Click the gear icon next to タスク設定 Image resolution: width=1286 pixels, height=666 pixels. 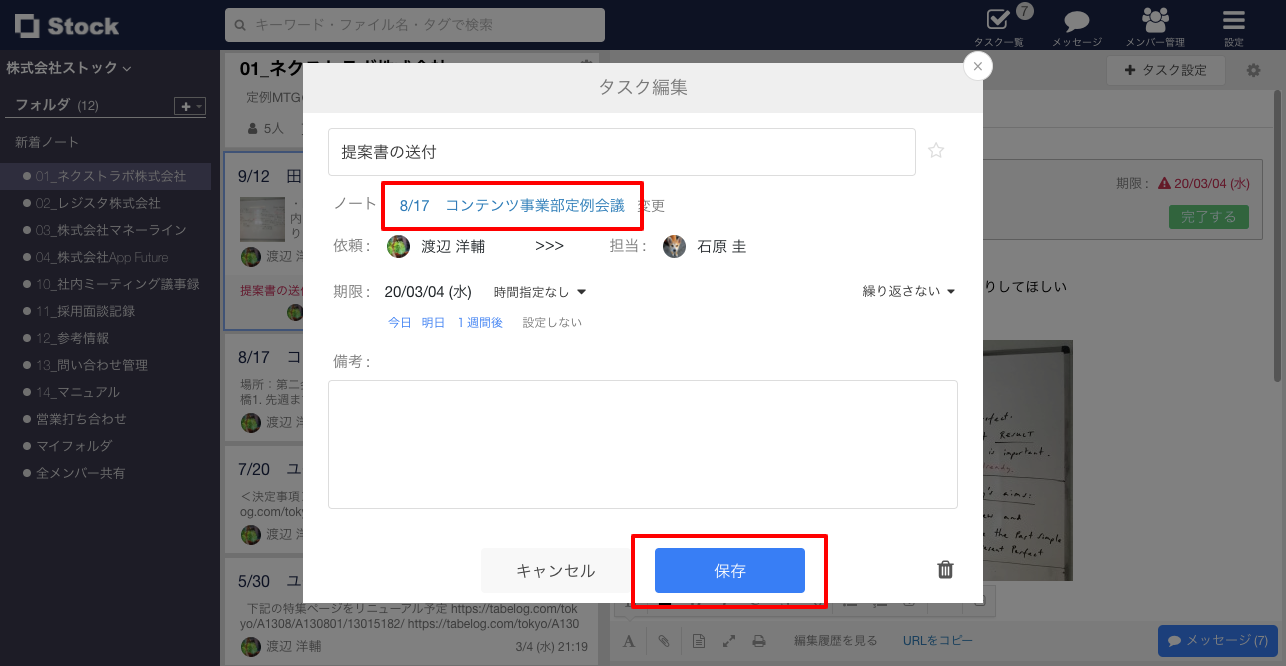tap(1253, 69)
